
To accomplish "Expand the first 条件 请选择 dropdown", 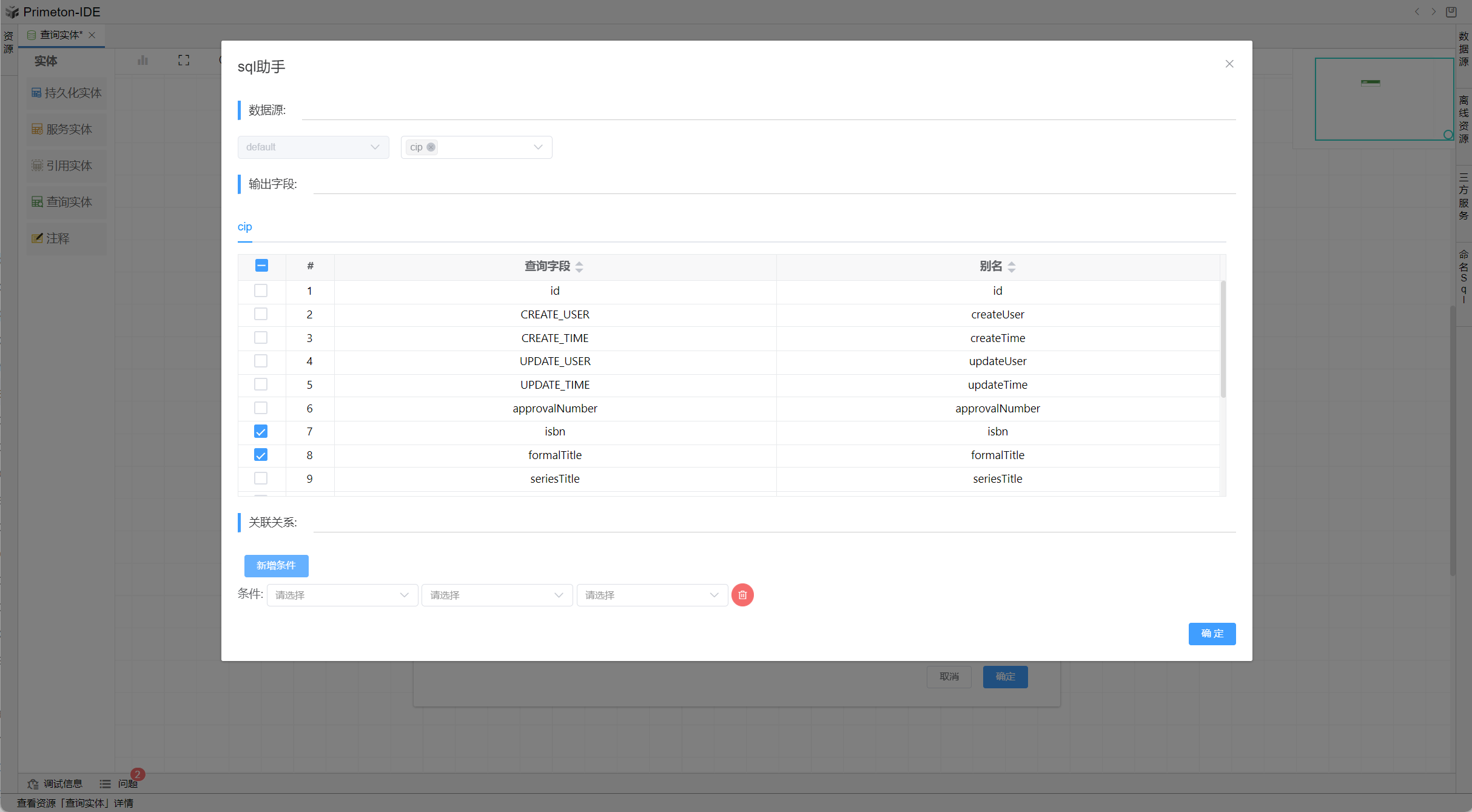I will click(342, 595).
